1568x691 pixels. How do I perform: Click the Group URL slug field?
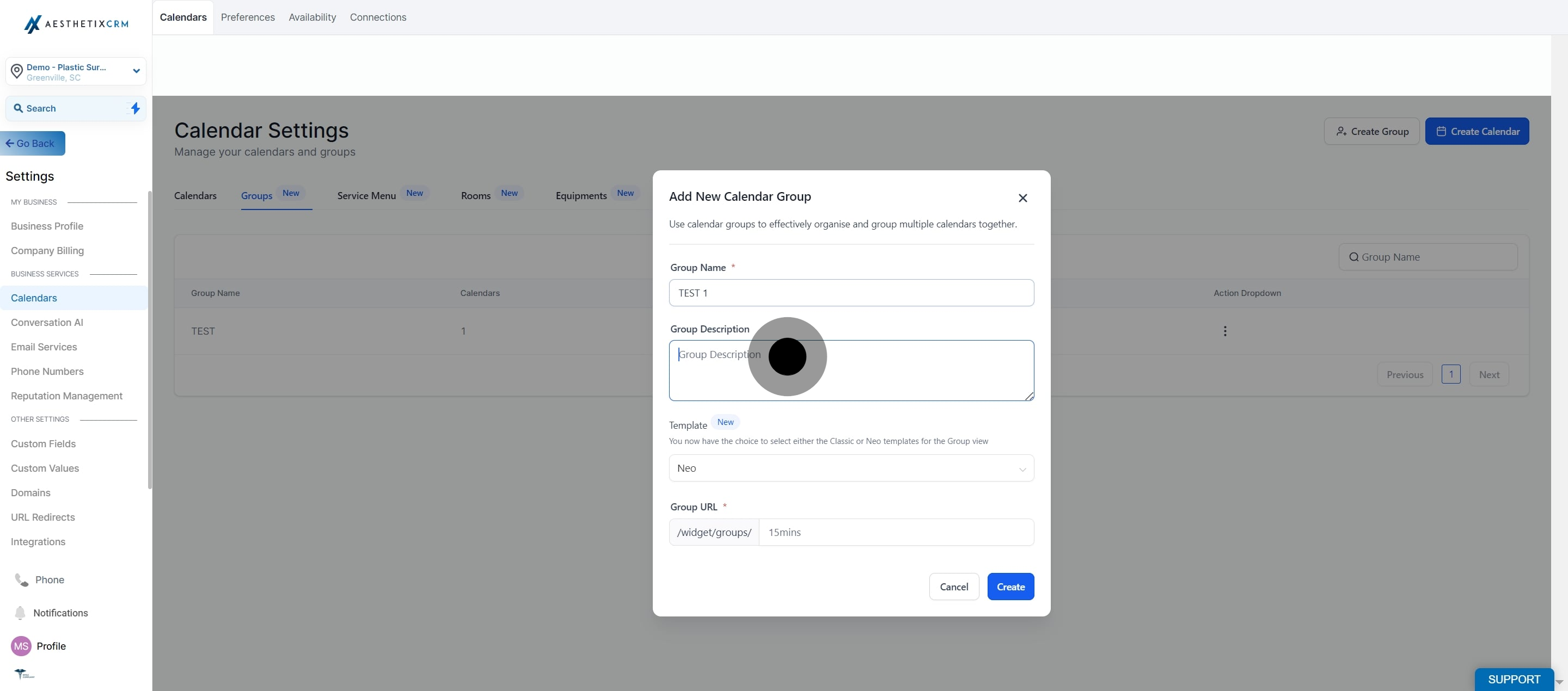[x=896, y=532]
